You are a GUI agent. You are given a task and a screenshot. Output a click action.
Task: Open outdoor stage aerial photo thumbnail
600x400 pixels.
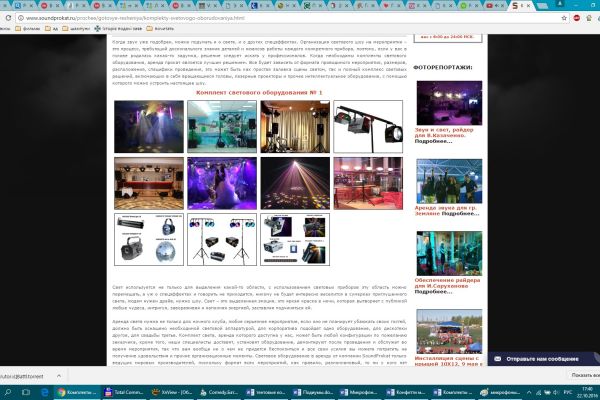tap(449, 331)
